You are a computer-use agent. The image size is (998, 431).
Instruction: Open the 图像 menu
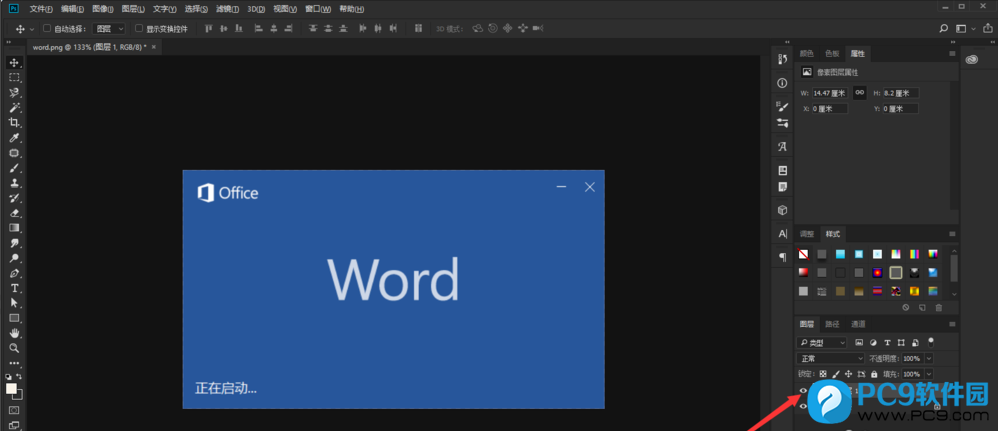[102, 9]
